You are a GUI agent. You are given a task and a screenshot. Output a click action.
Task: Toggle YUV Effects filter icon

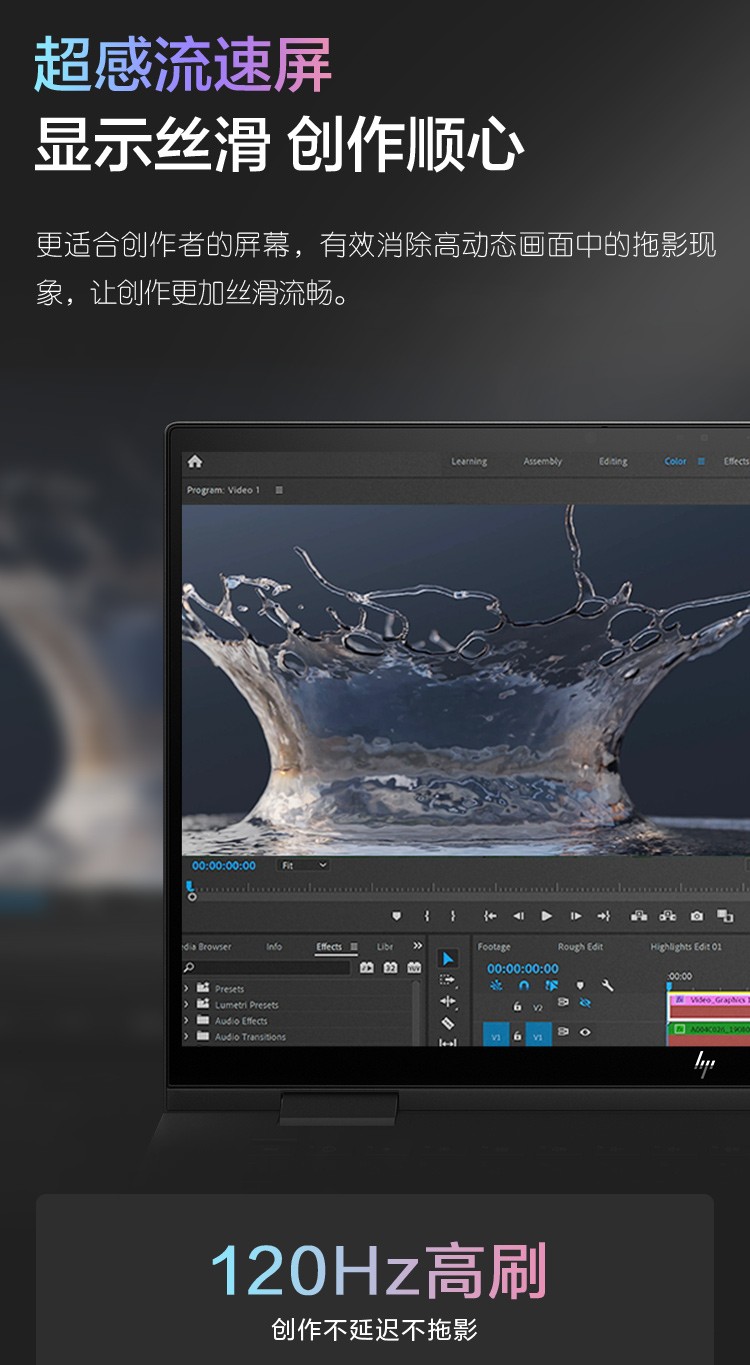click(414, 968)
